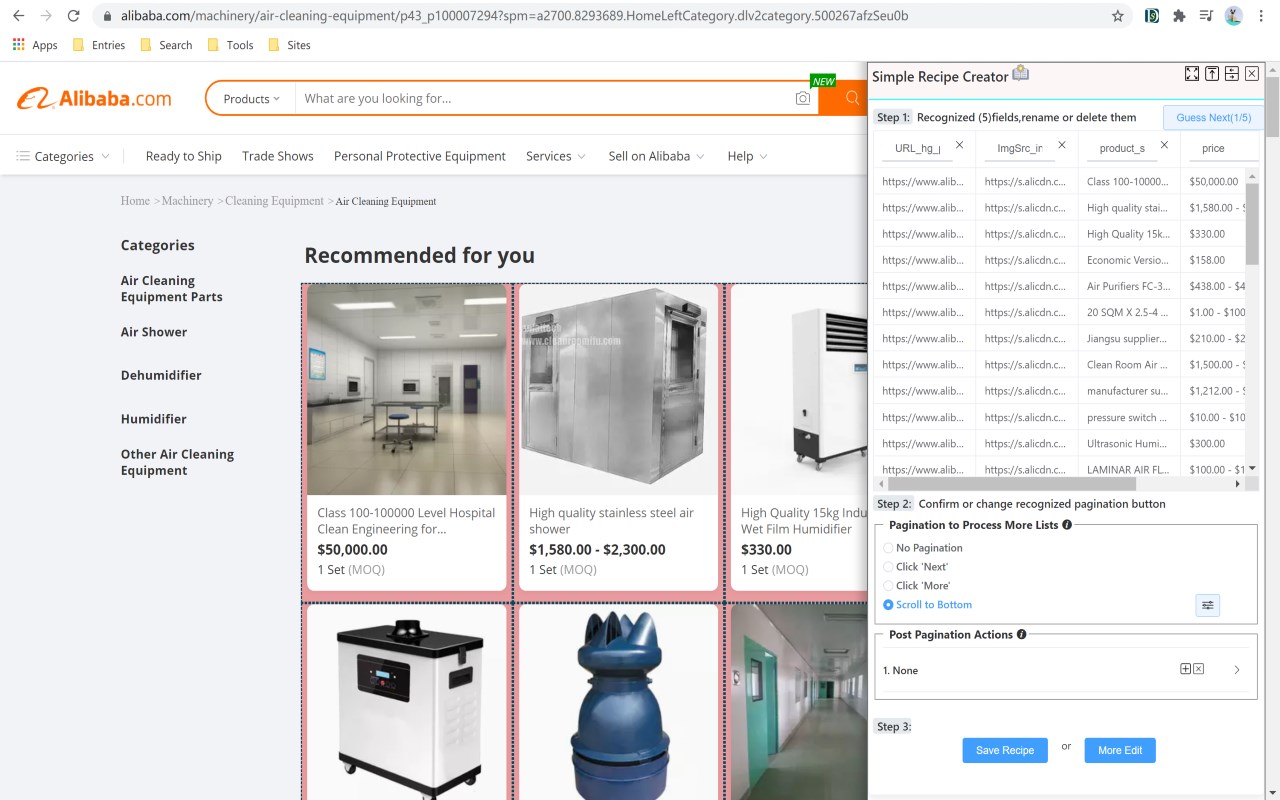Delete the URL_hg field column
Screen dimensions: 1280x800
[x=960, y=145]
